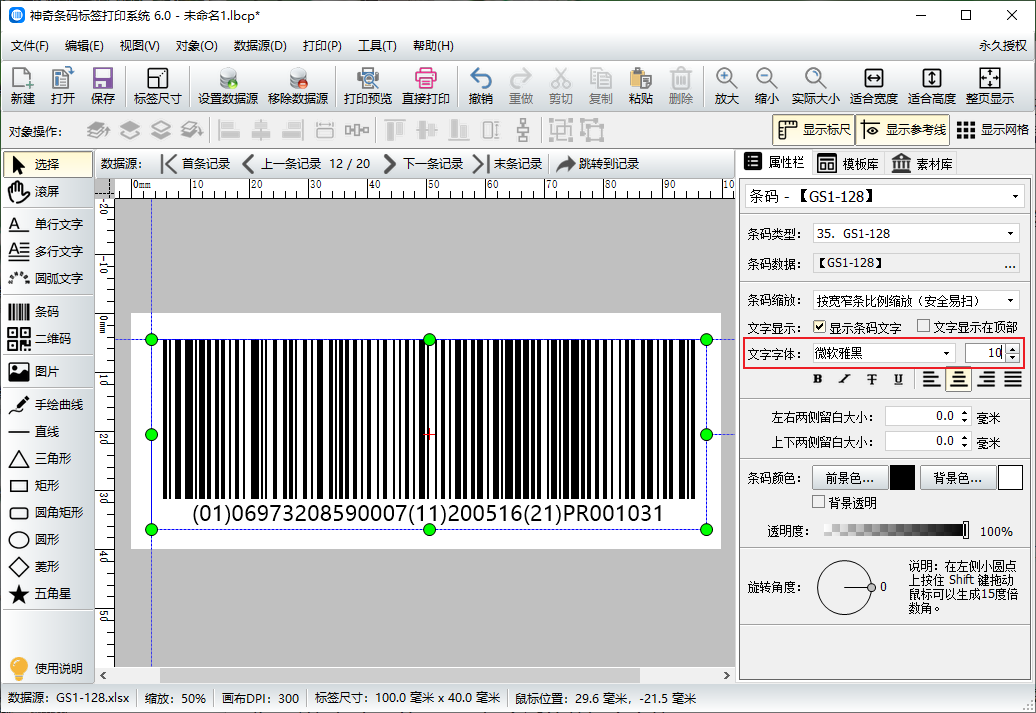Enable the 背景透明 checkbox
1036x713 pixels.
pyautogui.click(x=819, y=502)
